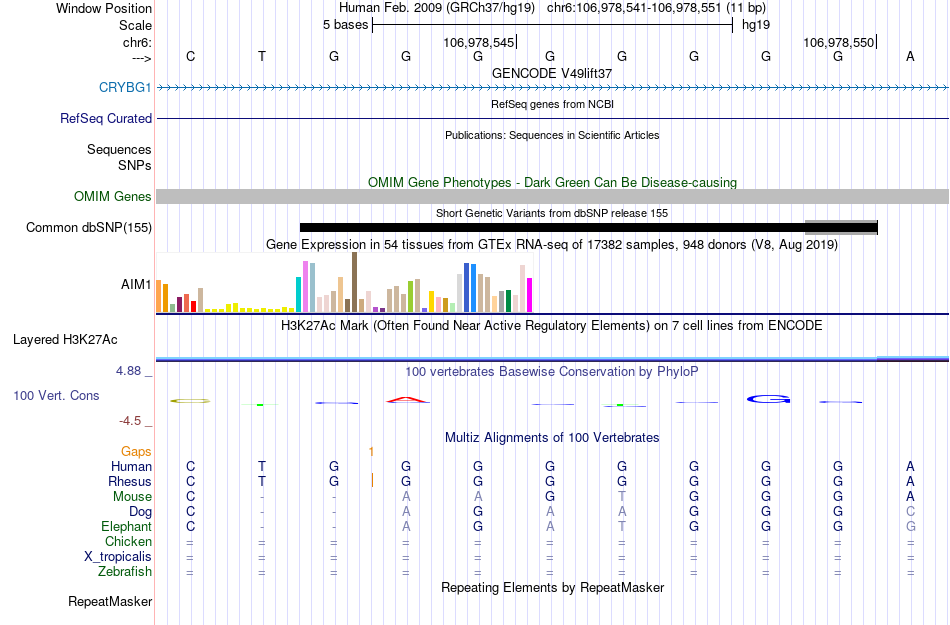This screenshot has height=625, width=950.
Task: Click the chr6:106,978,541-106,978,551 coordinates text
Action: point(634,8)
